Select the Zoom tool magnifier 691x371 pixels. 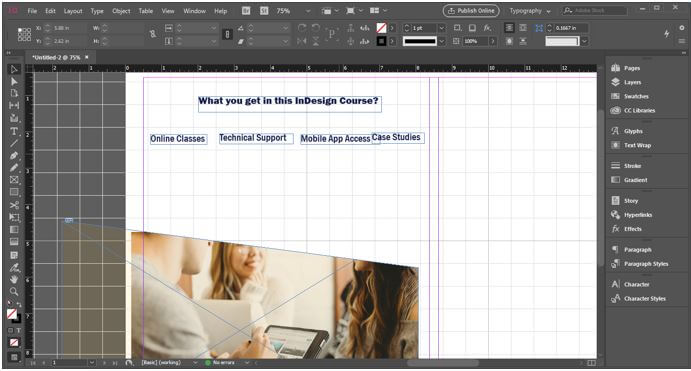pos(14,291)
